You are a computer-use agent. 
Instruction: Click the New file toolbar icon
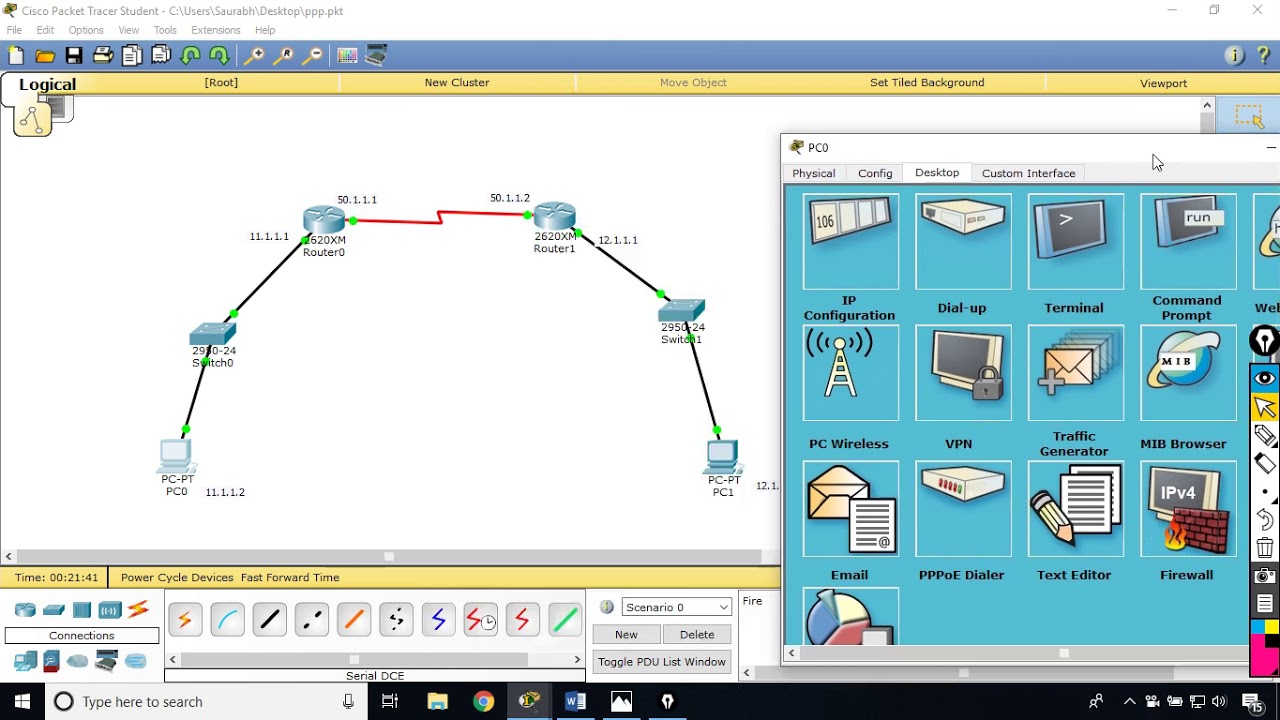coord(16,56)
